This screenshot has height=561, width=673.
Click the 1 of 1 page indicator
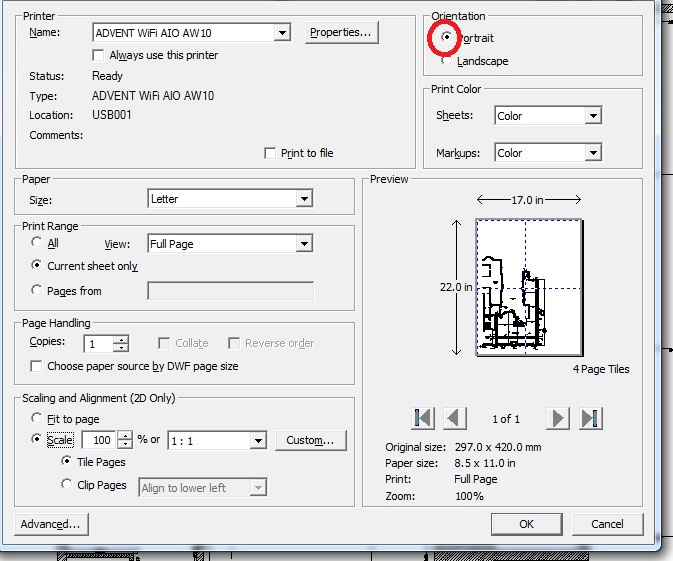(x=506, y=419)
